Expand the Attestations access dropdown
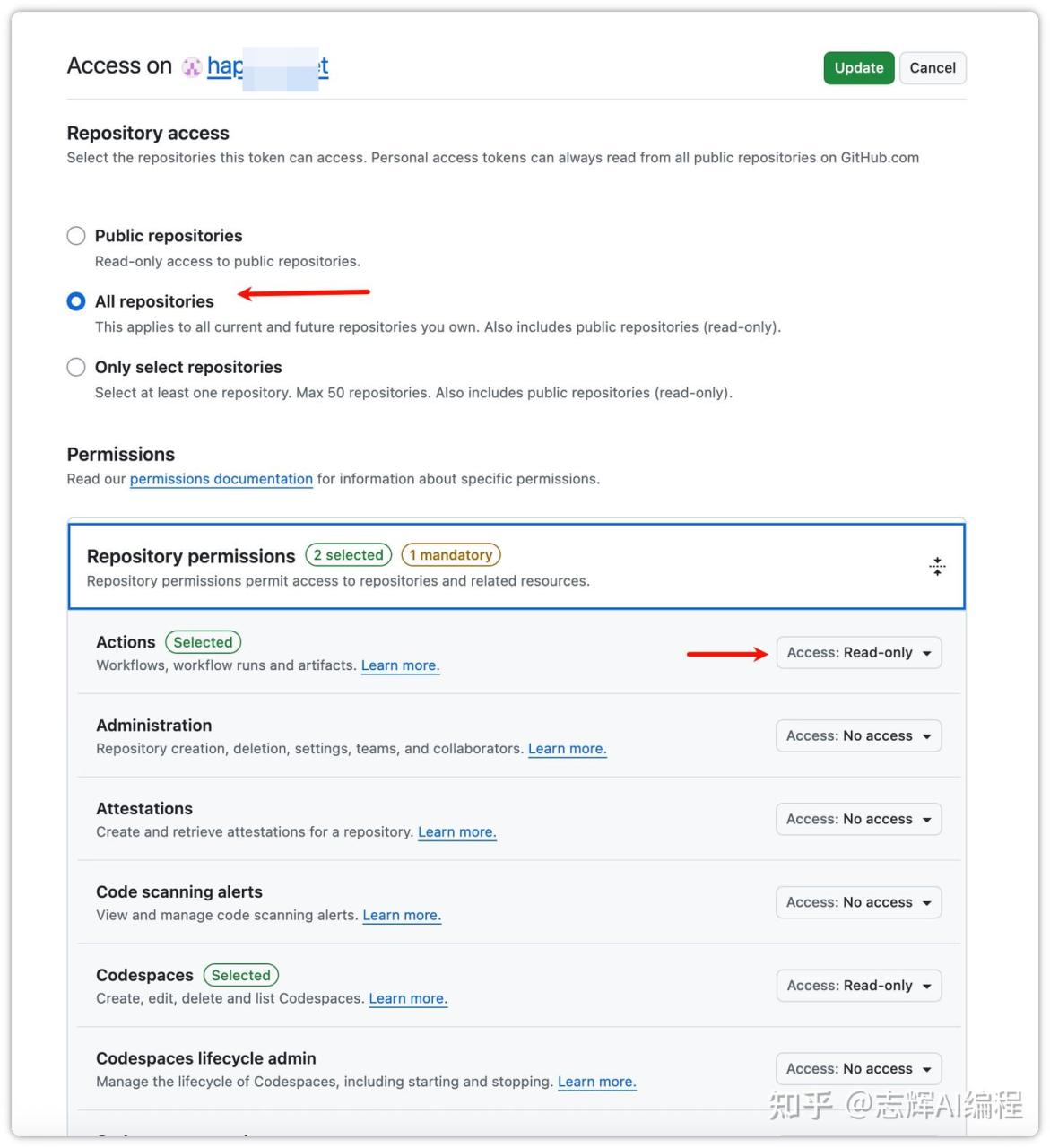Image resolution: width=1050 pixels, height=1148 pixels. click(858, 820)
